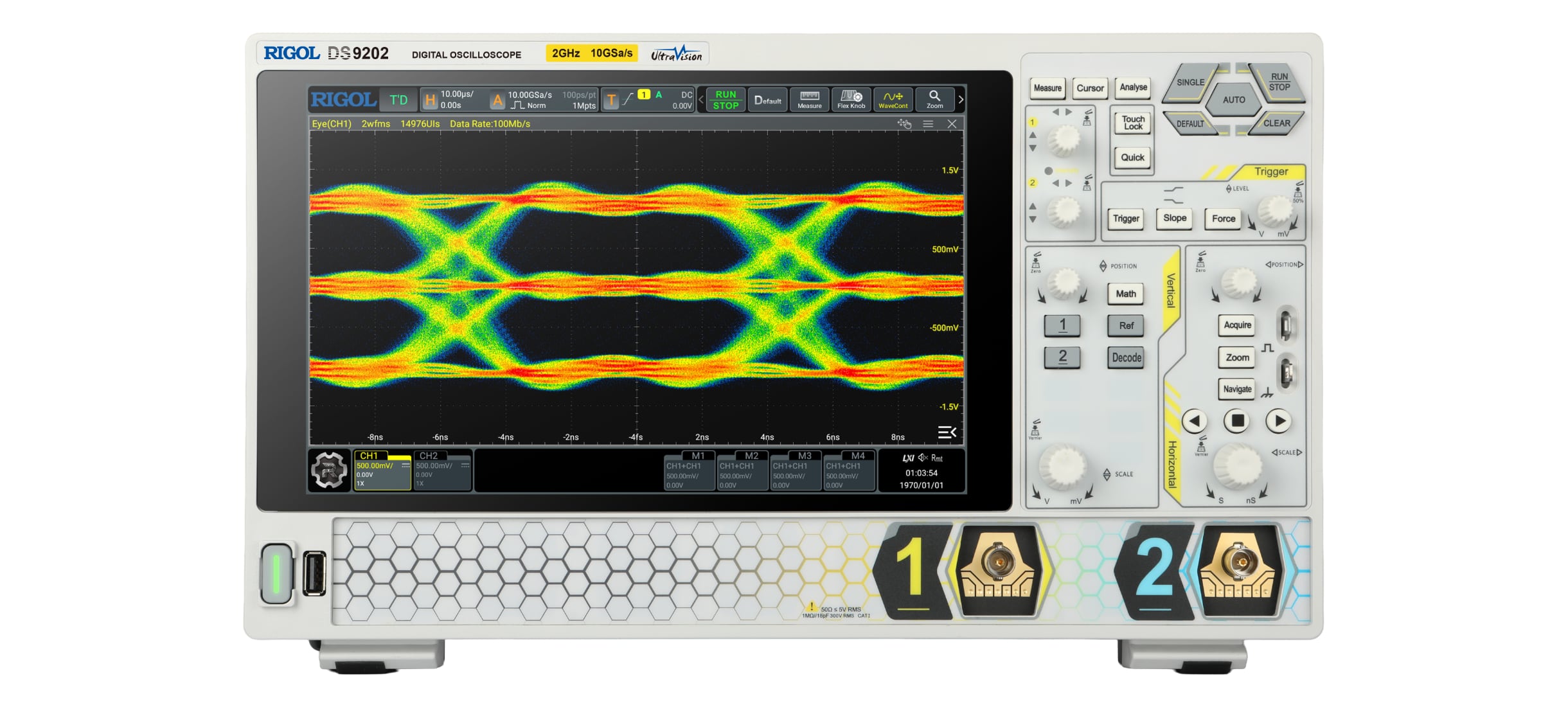Push the Force trigger key

tap(1224, 219)
